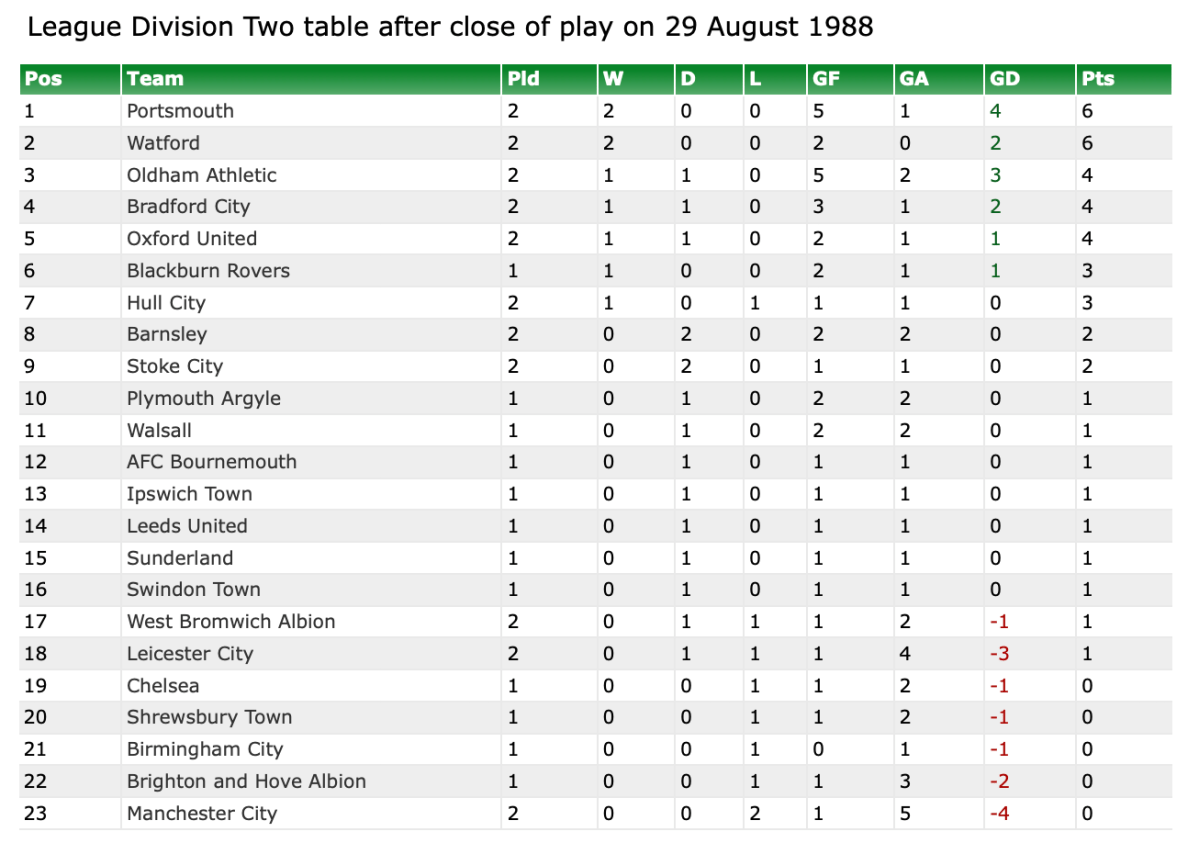
Task: Click Manchester City team name
Action: [x=201, y=814]
